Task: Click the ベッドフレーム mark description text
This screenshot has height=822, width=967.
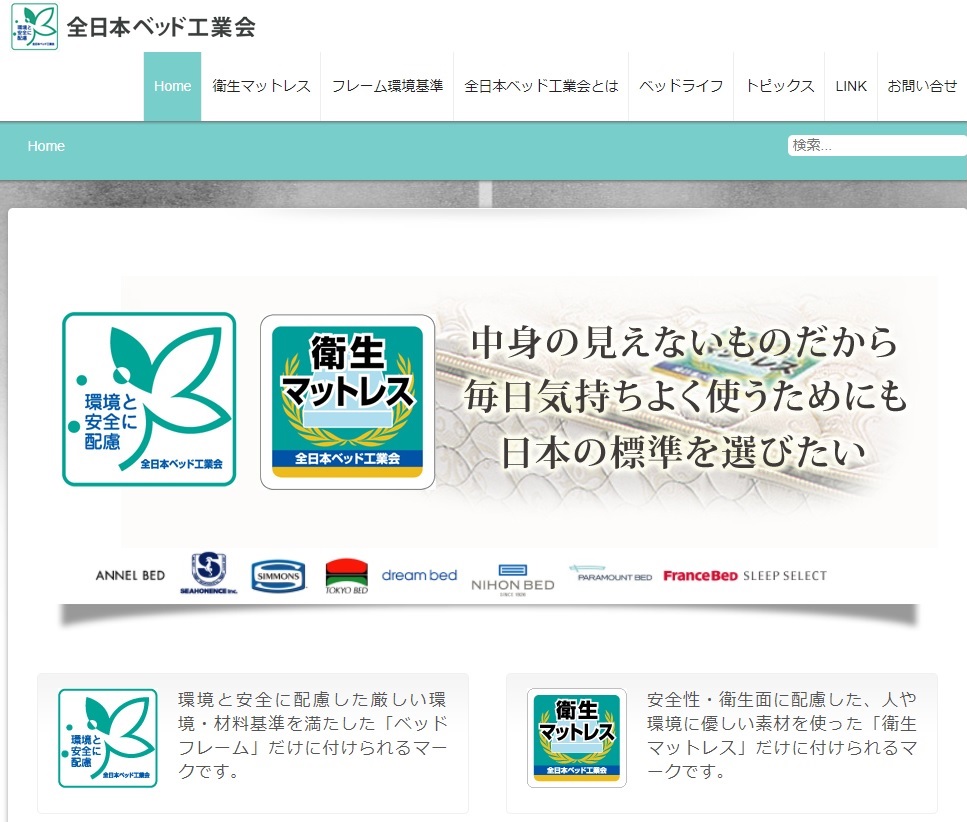Action: tap(313, 735)
